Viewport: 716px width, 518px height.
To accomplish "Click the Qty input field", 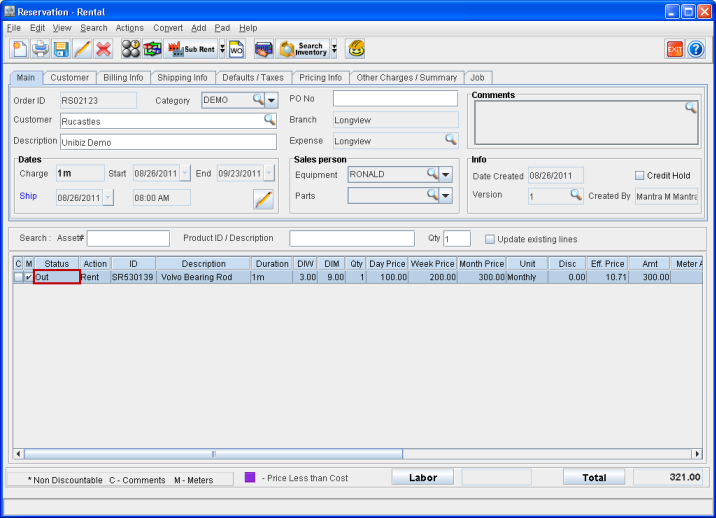I will [x=457, y=238].
